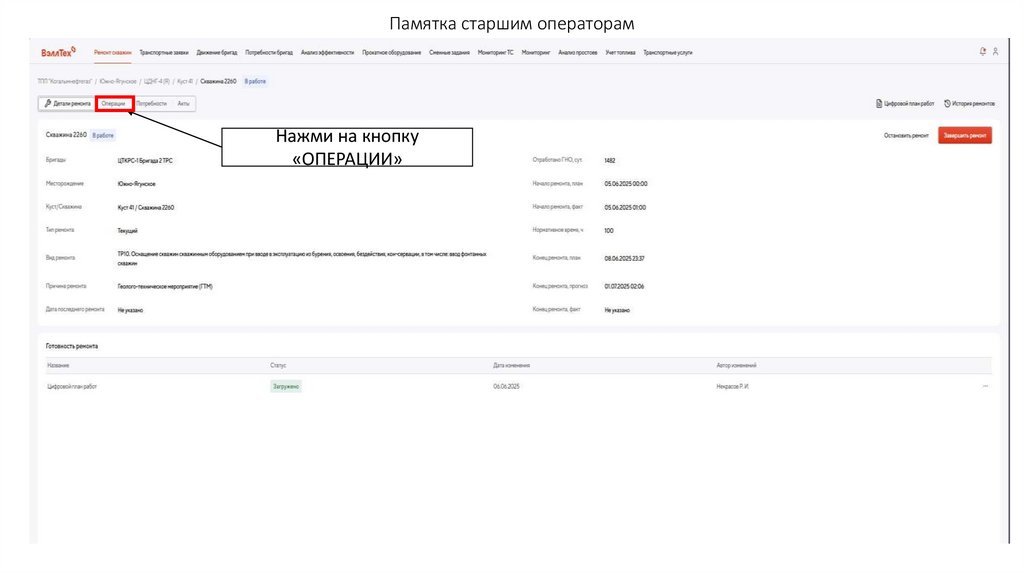Click the Готовность ремонта section title
Screen dimensions: 1024x574
point(72,346)
